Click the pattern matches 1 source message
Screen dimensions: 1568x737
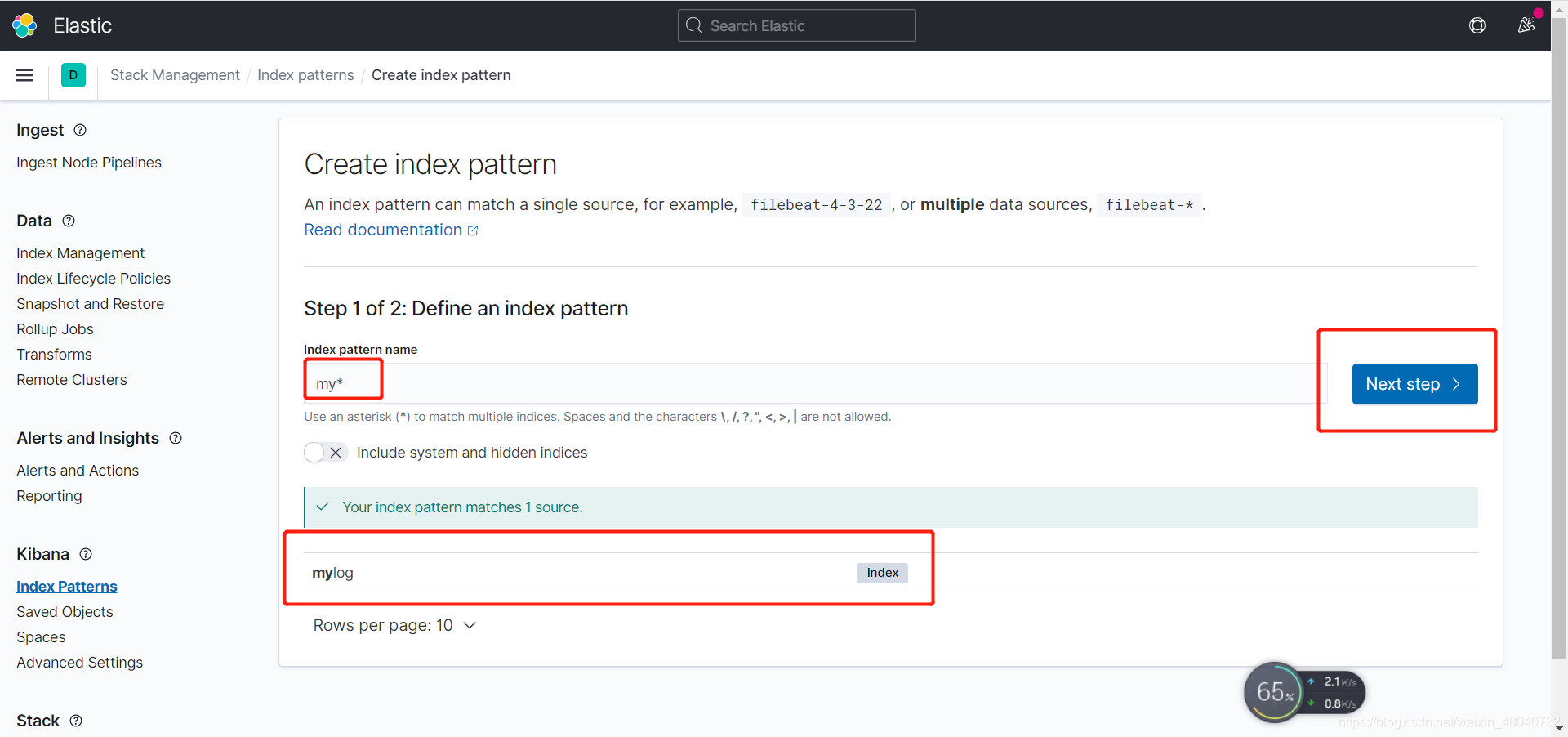890,507
